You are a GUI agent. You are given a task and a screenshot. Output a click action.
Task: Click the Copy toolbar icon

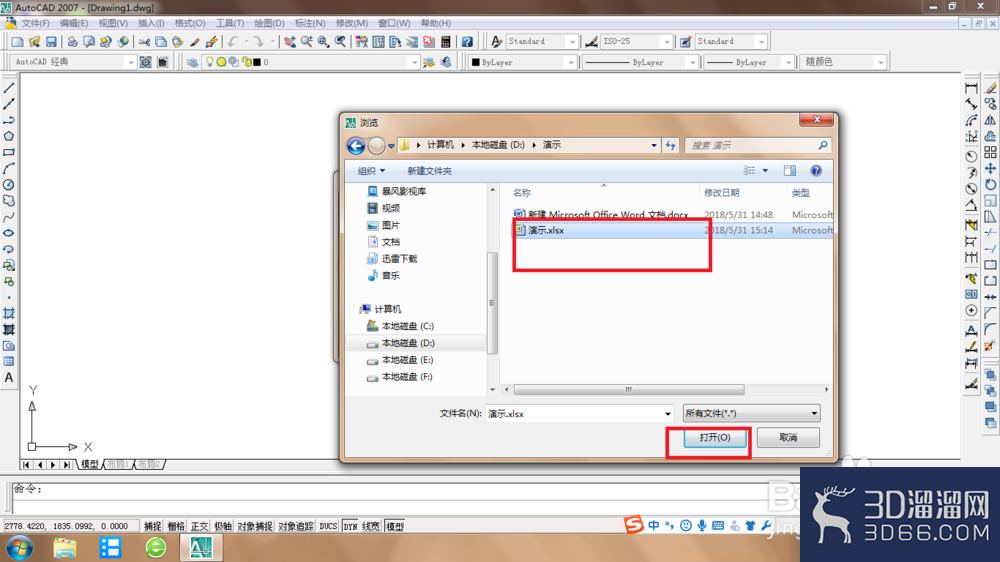point(161,42)
